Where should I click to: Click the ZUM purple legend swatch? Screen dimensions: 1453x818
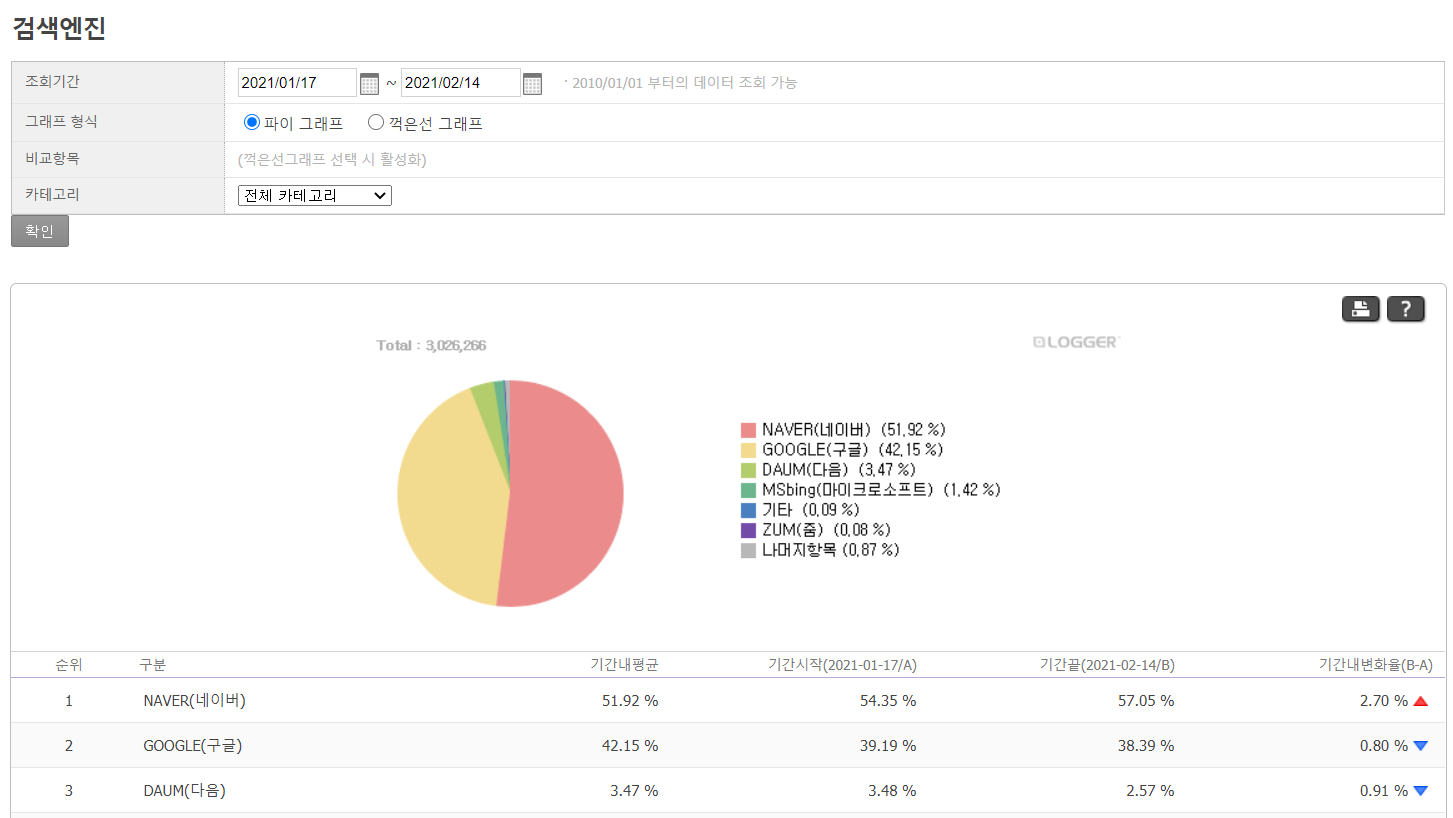pos(748,530)
